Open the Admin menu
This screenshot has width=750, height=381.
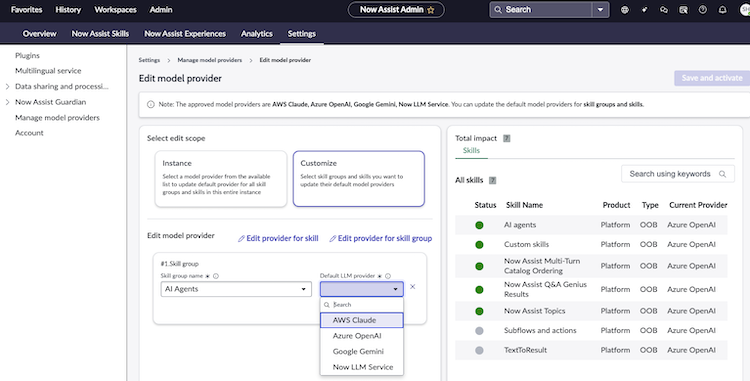pos(161,10)
